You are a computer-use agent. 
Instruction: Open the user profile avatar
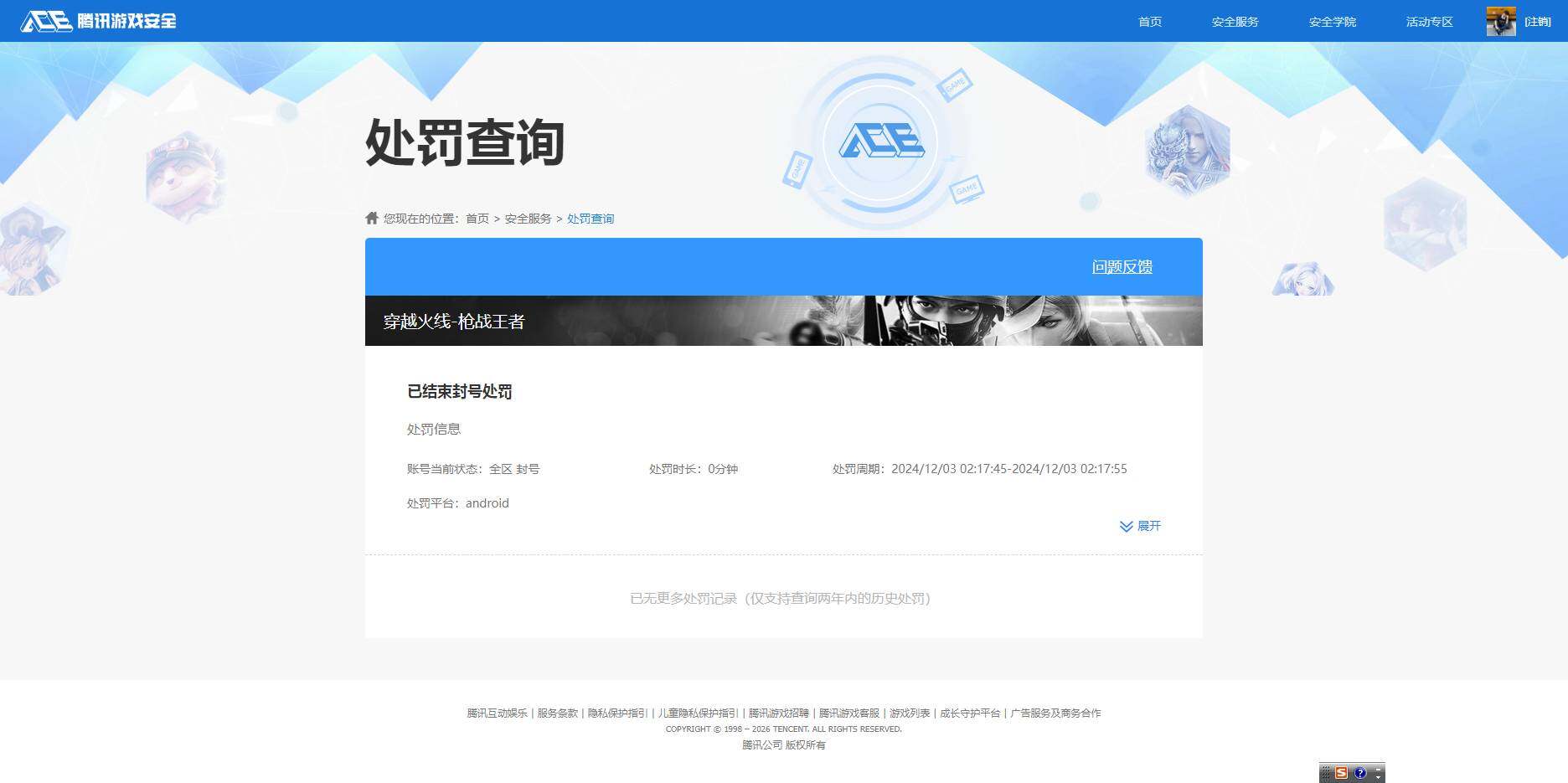point(1500,21)
